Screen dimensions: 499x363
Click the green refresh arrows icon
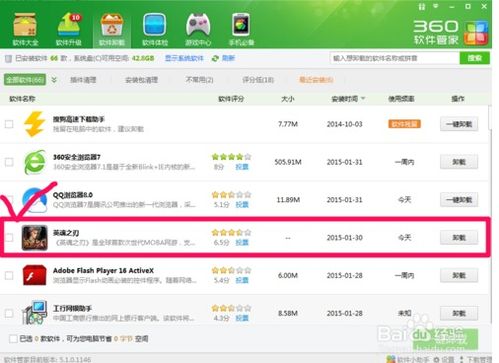tap(215, 58)
